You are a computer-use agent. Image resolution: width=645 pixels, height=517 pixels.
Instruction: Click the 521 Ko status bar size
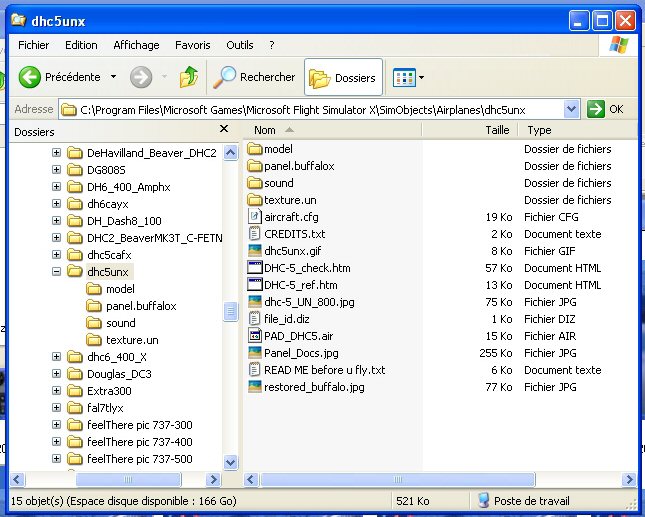coord(413,501)
